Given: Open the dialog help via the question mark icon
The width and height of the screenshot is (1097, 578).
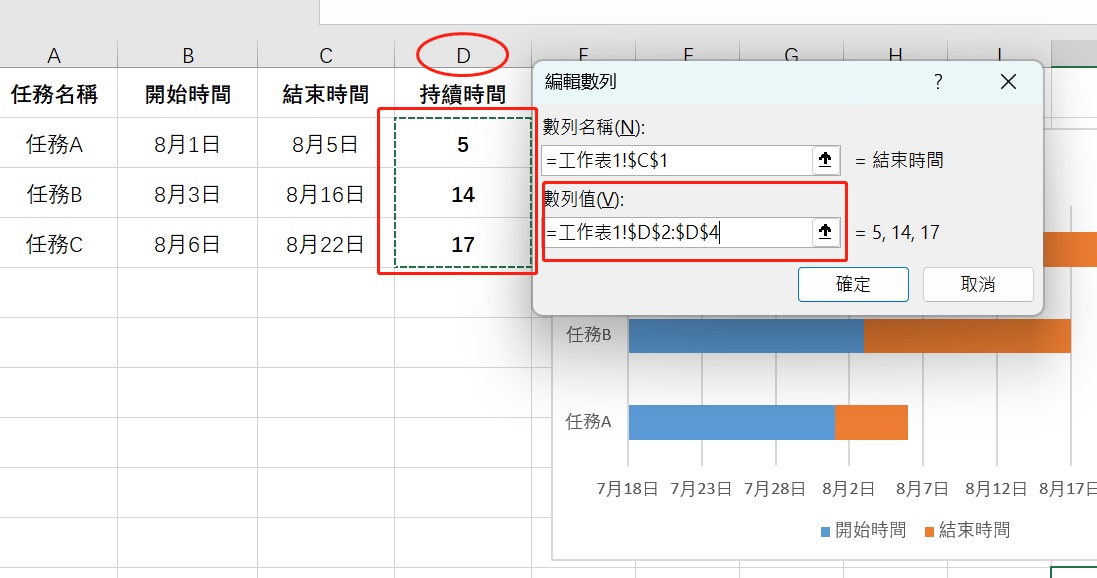Looking at the screenshot, I should pos(938,81).
